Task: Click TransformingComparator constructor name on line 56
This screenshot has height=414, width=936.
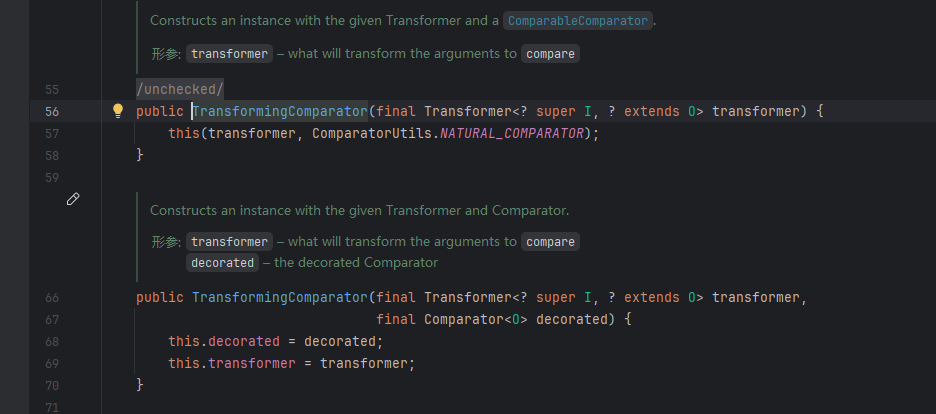Action: click(x=280, y=111)
